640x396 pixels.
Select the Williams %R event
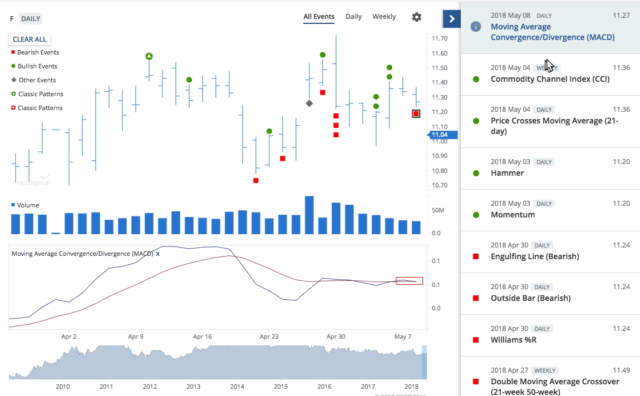pyautogui.click(x=513, y=340)
